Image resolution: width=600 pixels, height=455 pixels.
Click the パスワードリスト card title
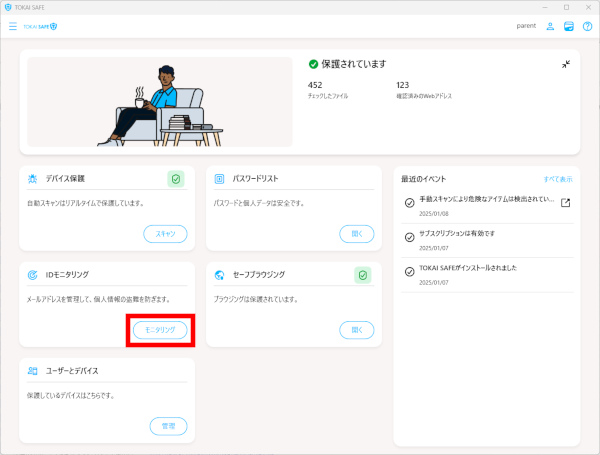[x=256, y=179]
